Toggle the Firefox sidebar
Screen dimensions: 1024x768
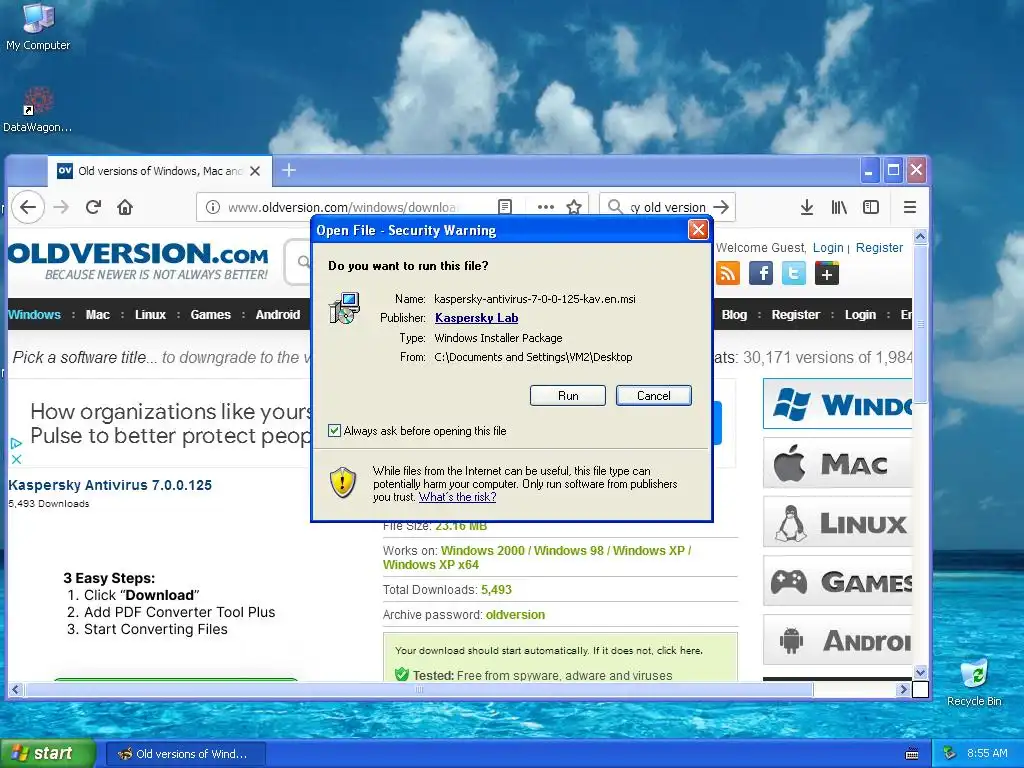(871, 207)
